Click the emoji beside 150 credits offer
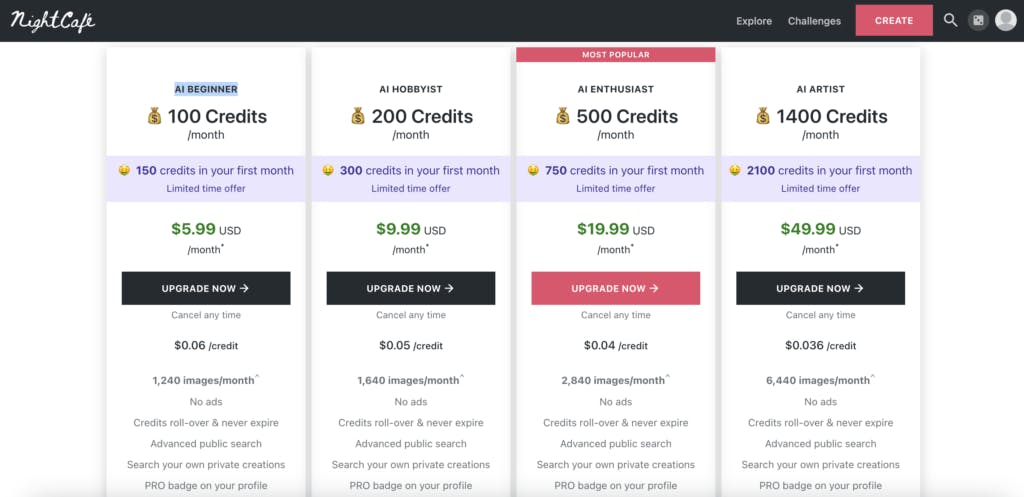The width and height of the screenshot is (1024, 497). (124, 171)
